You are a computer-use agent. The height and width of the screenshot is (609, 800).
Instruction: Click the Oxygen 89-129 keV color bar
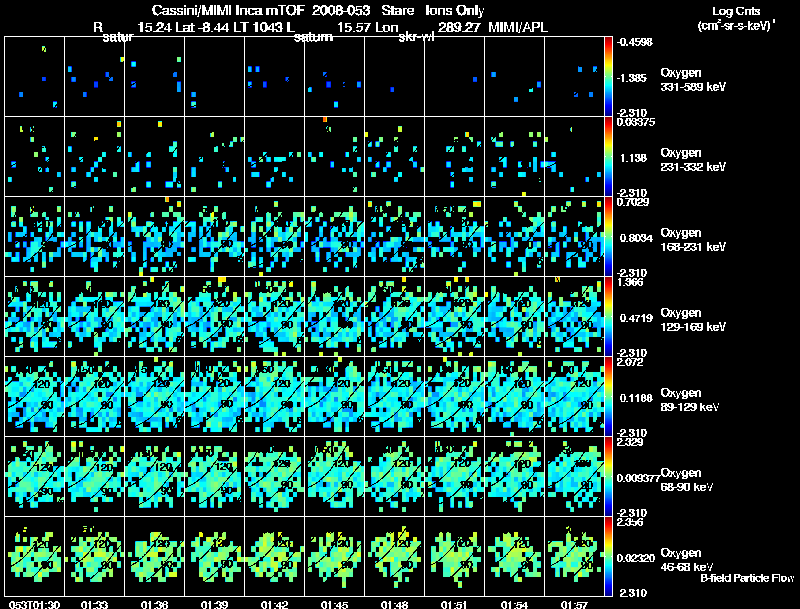[608, 397]
